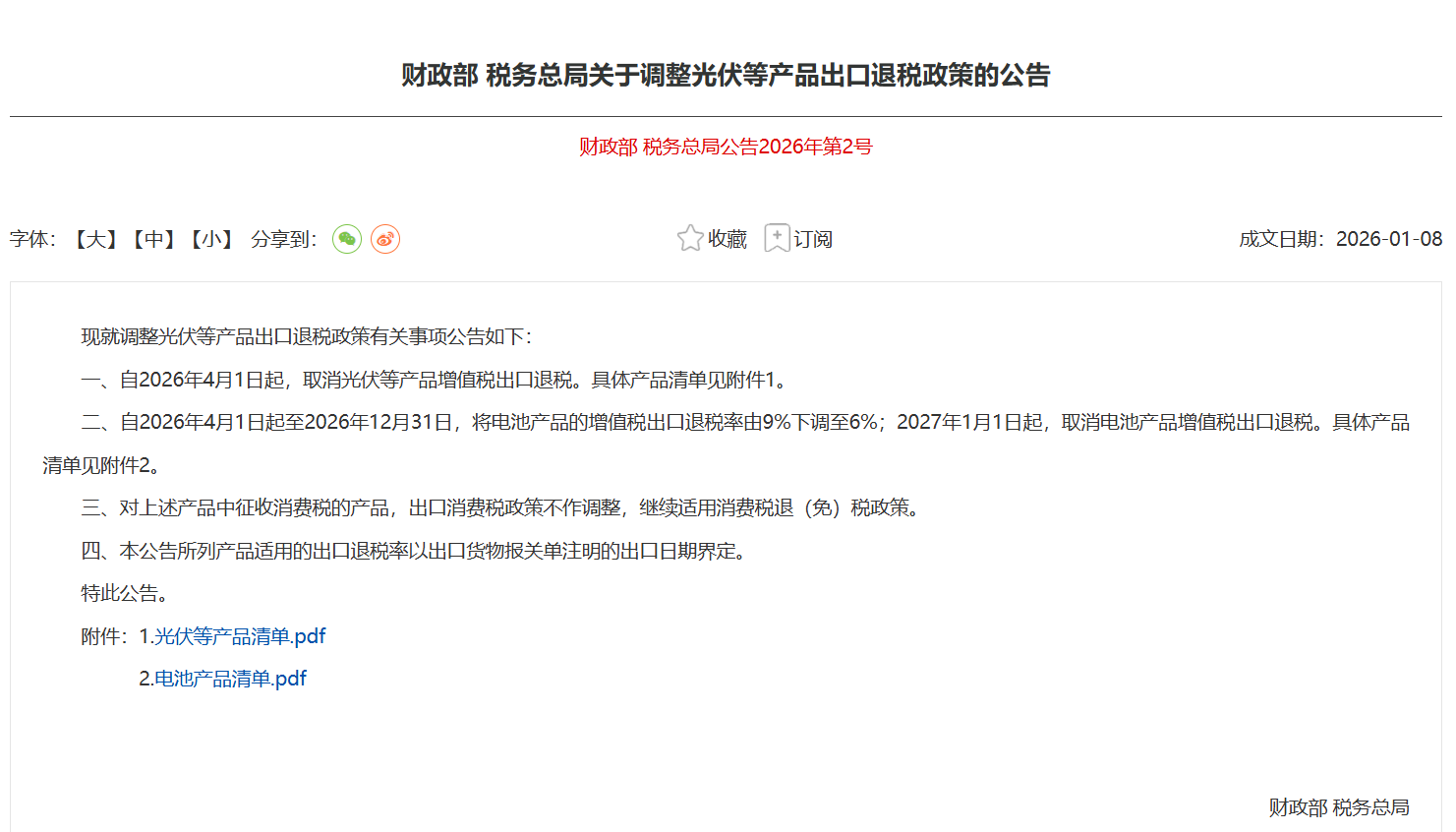
Task: Share the announcement via the Weibo icon
Action: pos(385,239)
